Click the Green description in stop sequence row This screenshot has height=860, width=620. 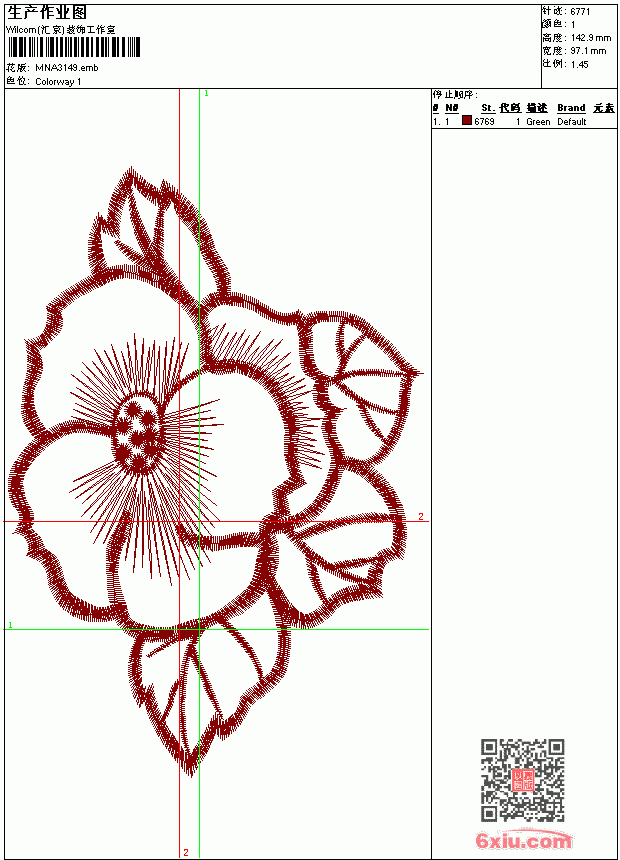[538, 122]
